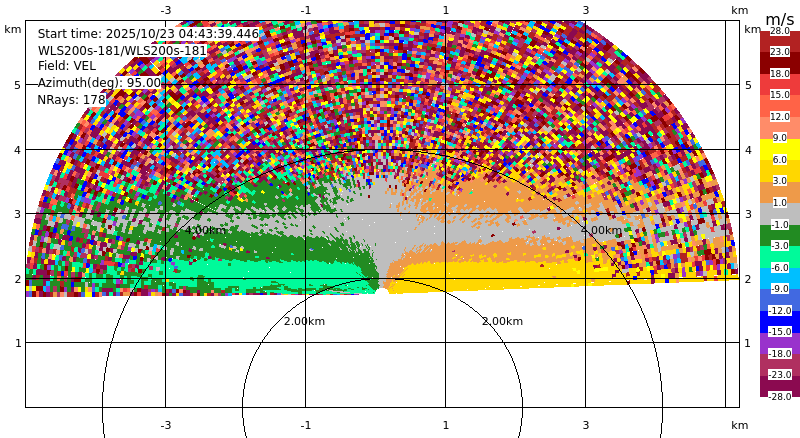Click the '18.0' colorbar label
This screenshot has width=800, height=438.
click(x=780, y=74)
